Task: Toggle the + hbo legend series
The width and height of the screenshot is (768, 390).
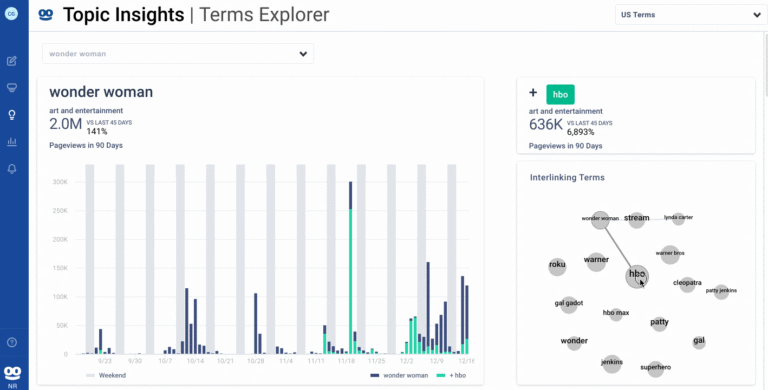Action: (452, 375)
